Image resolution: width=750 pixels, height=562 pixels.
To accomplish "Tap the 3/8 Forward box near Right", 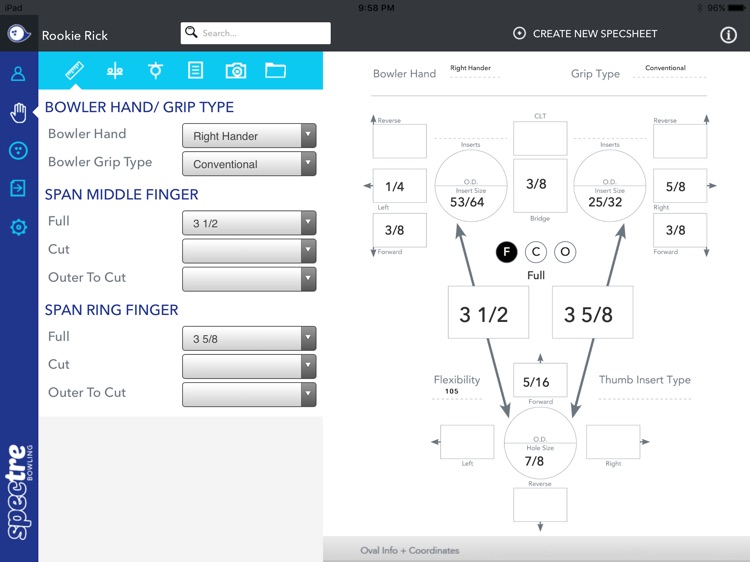I will click(x=680, y=230).
